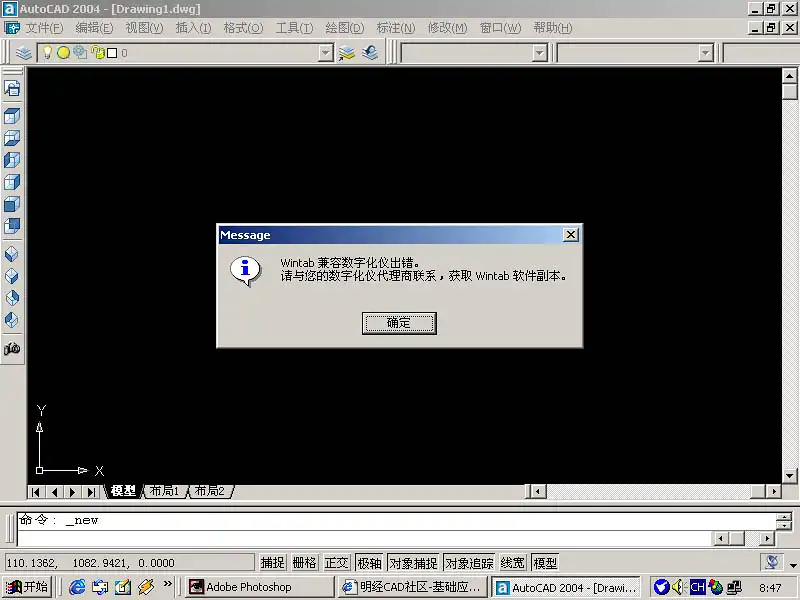Image resolution: width=800 pixels, height=600 pixels.
Task: Open the 标注(N) menu
Action: [395, 28]
